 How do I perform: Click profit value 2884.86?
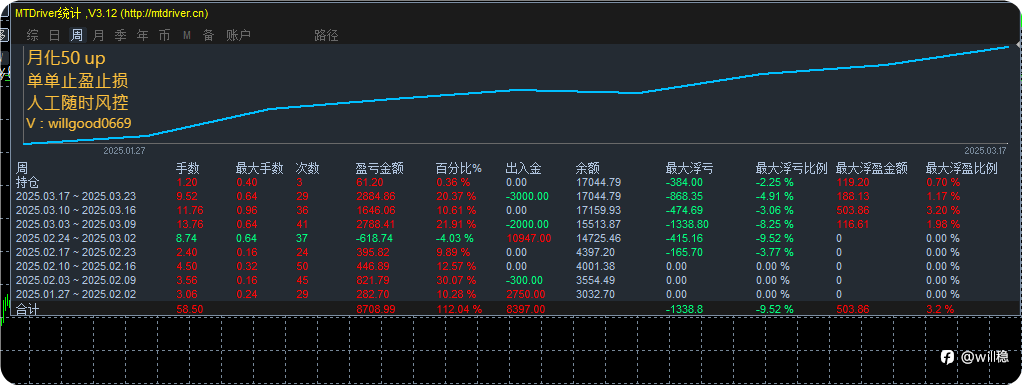click(375, 196)
